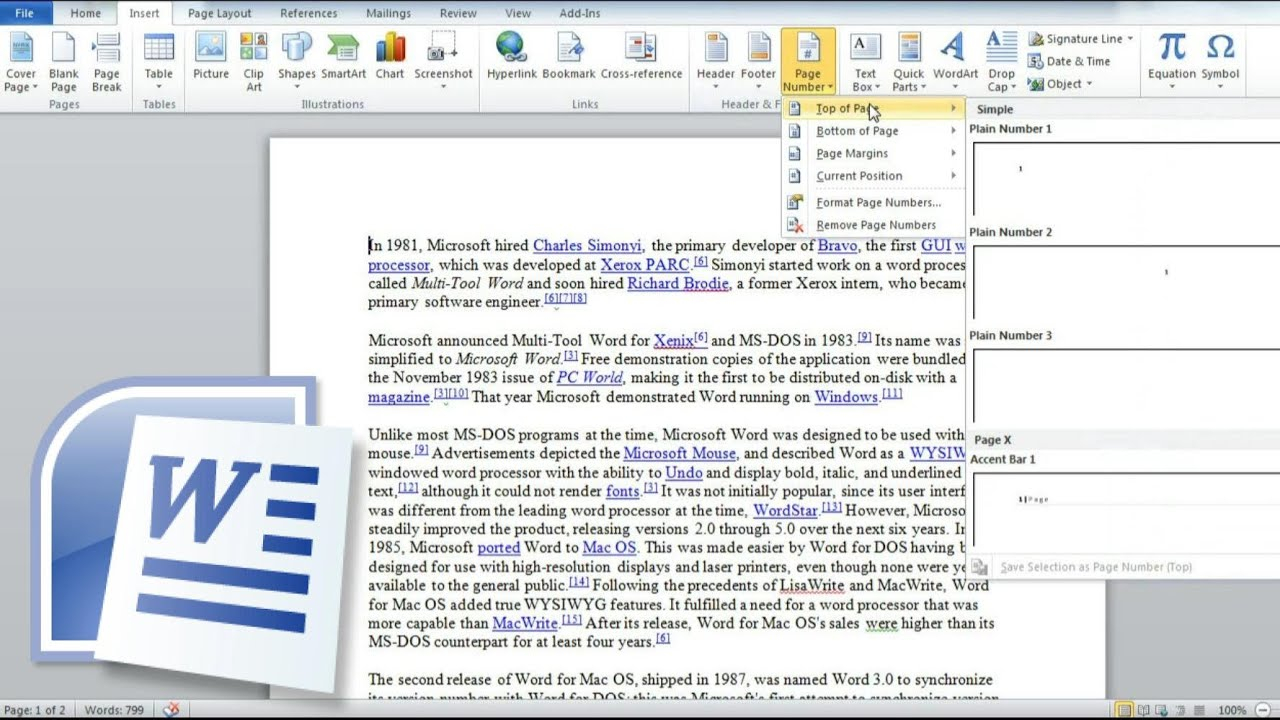Screen dimensions: 1280x720
Task: Open the proofing errors status icon
Action: [x=170, y=710]
